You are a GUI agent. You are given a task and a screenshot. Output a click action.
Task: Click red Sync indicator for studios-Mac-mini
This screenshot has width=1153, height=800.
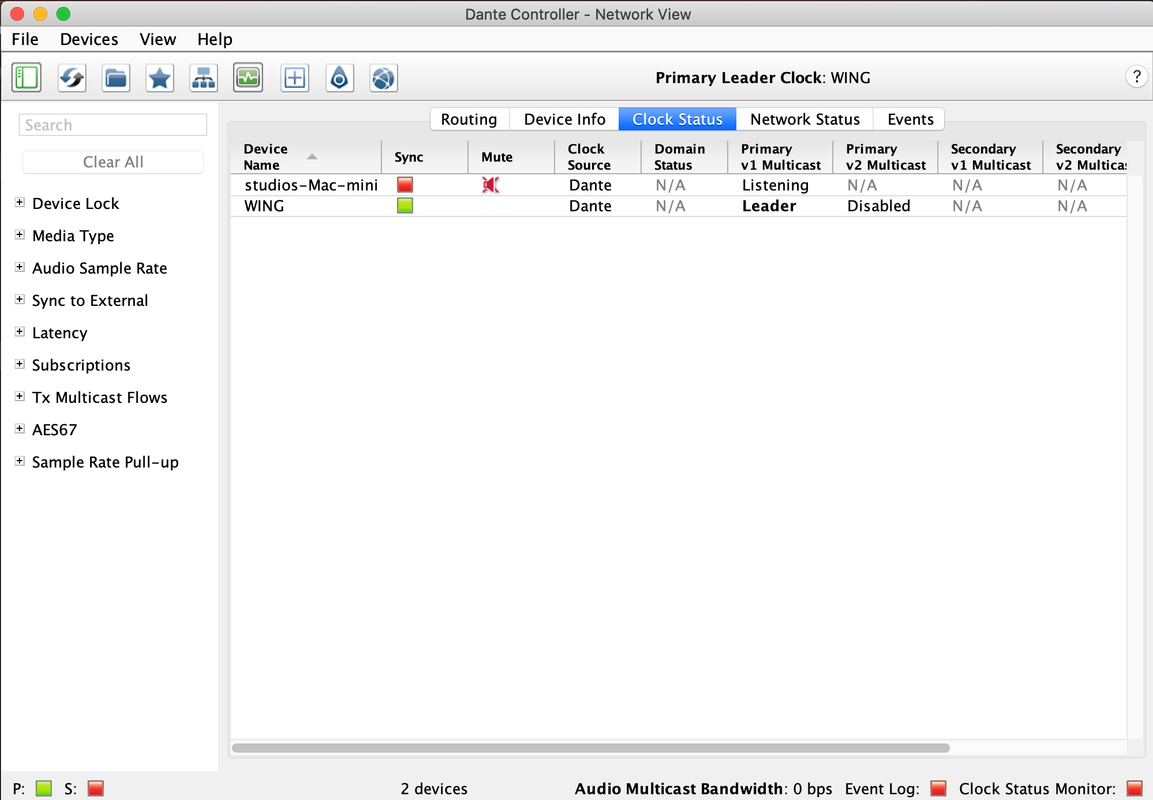405,185
